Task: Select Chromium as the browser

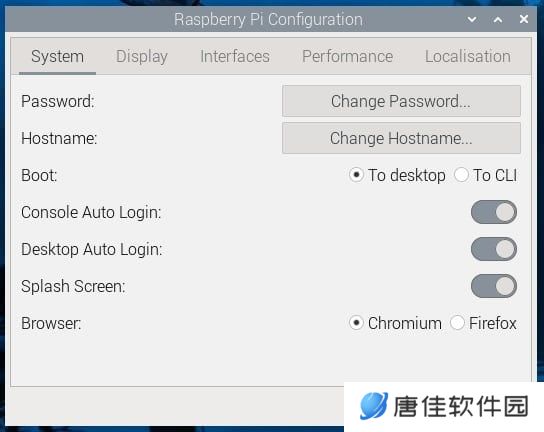Action: click(x=396, y=323)
